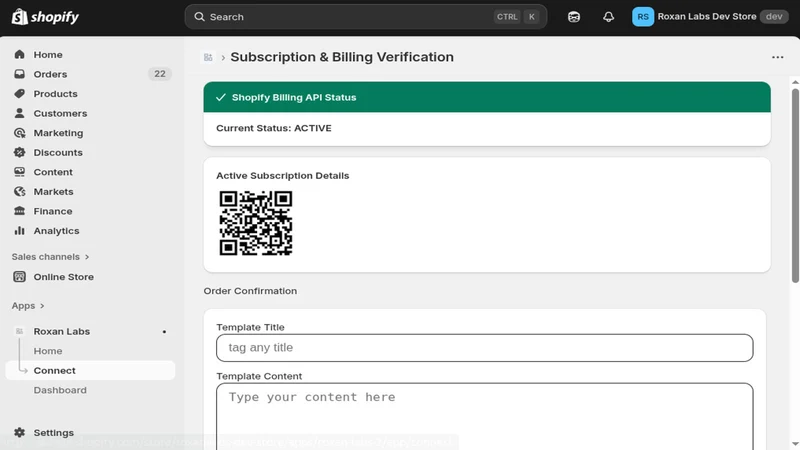Expand the Sales channels section
Viewport: 800px width, 450px height.
[x=51, y=257]
